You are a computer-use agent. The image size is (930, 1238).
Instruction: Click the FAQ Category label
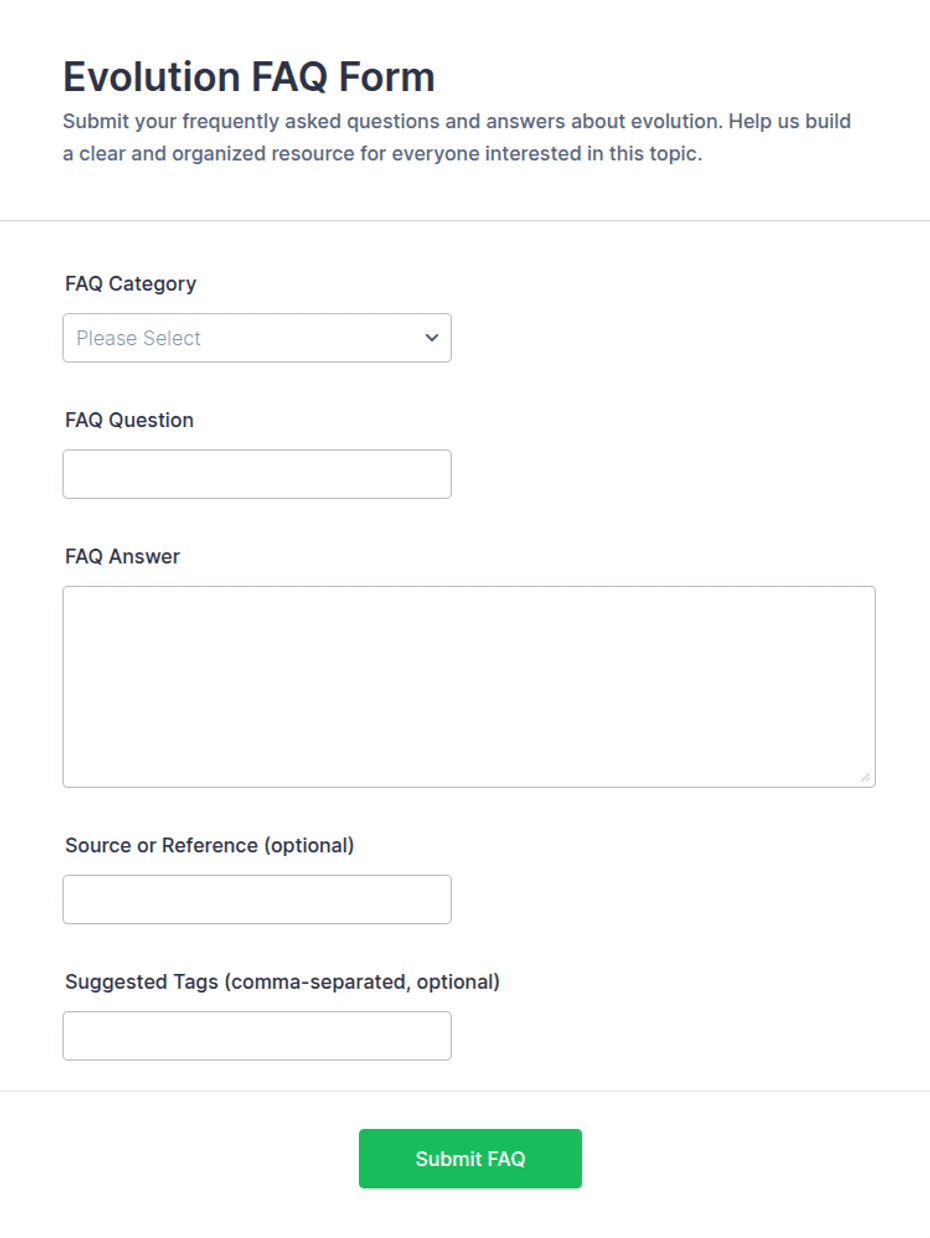click(x=131, y=284)
